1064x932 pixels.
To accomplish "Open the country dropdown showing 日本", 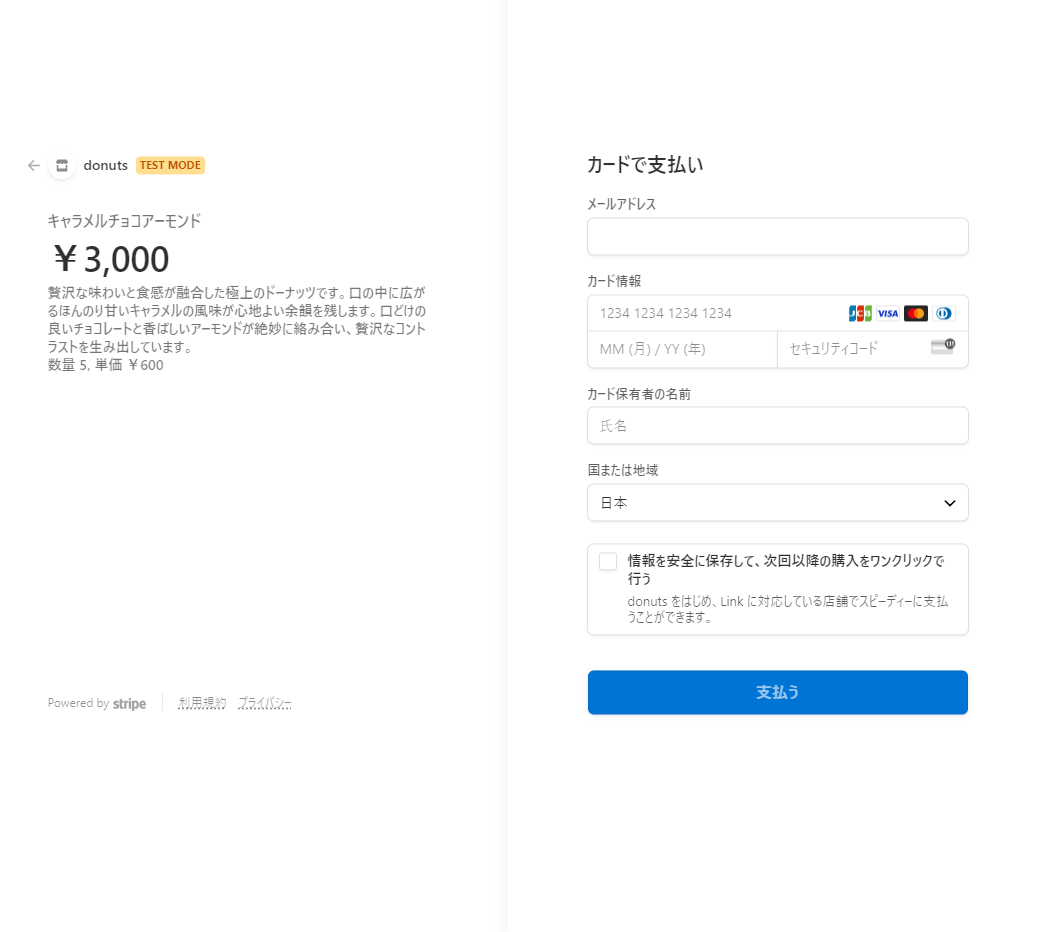I will coord(778,503).
